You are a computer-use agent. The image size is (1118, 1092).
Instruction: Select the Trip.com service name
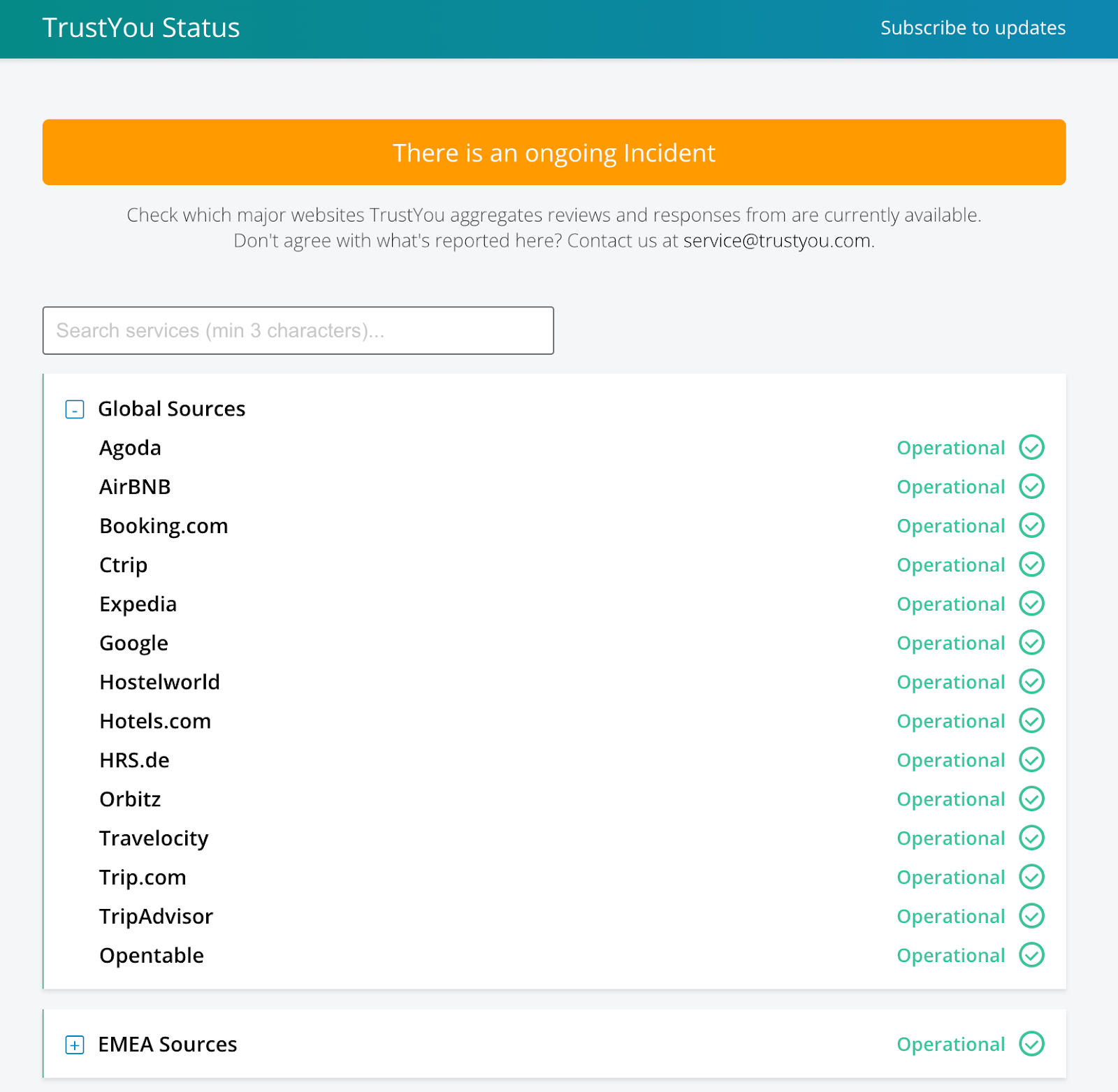(x=143, y=879)
